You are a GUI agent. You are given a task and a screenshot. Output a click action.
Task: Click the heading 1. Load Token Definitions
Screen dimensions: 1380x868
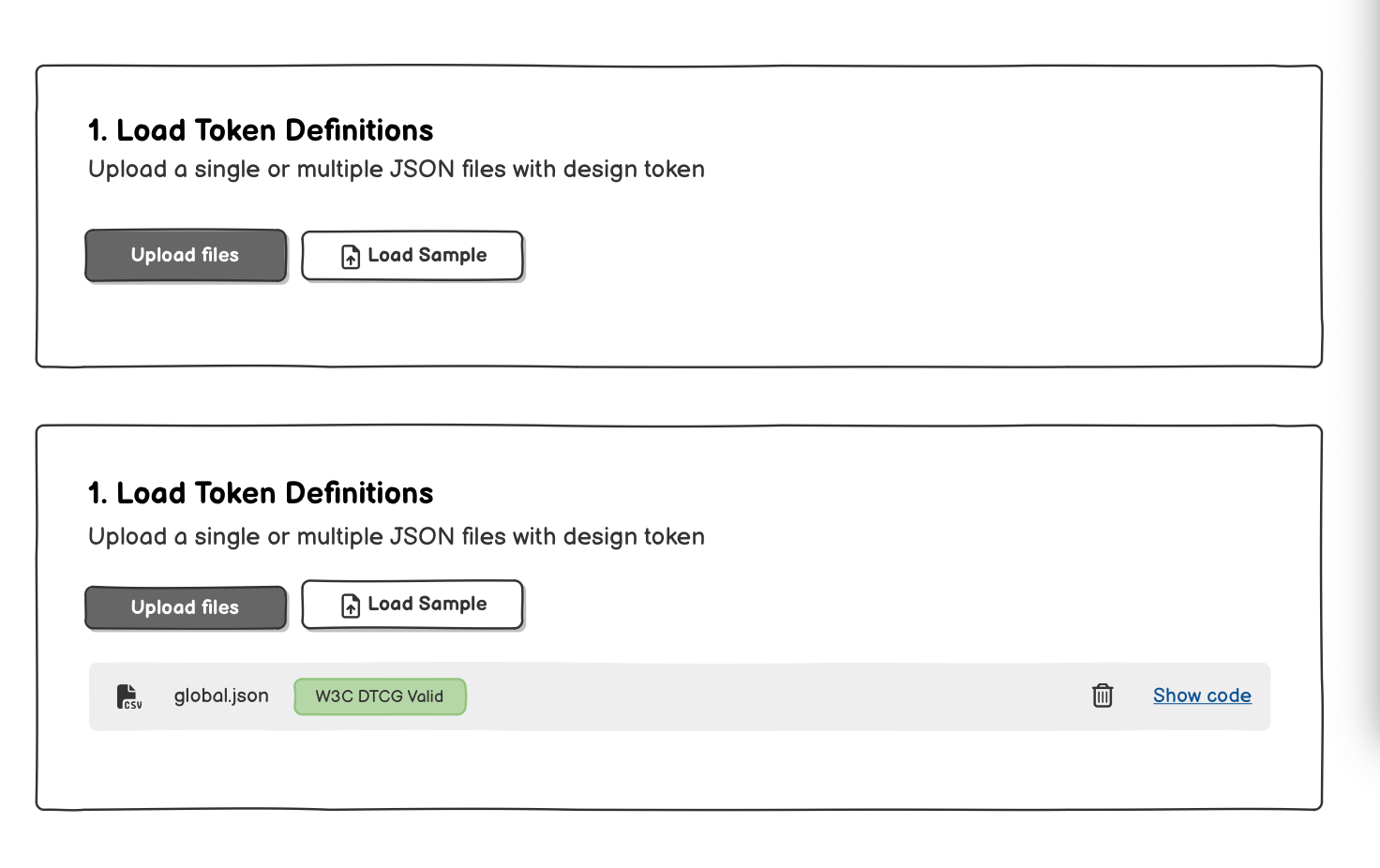261,129
